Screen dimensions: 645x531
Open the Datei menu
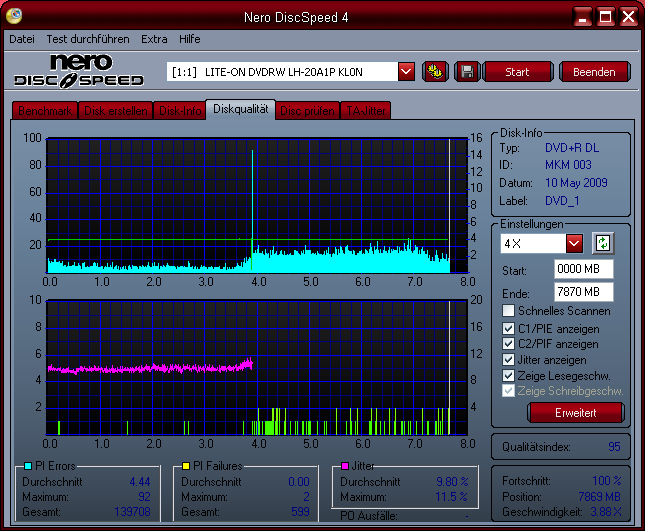point(21,39)
